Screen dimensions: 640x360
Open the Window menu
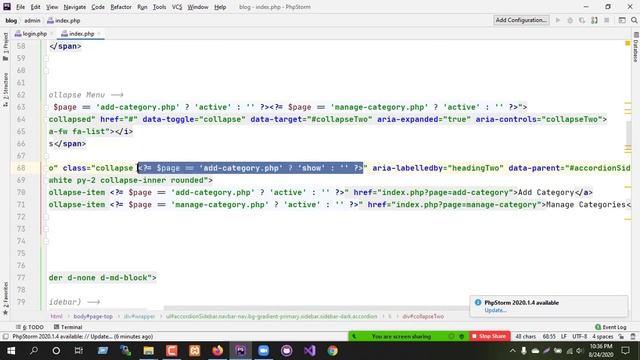pyautogui.click(x=198, y=7)
